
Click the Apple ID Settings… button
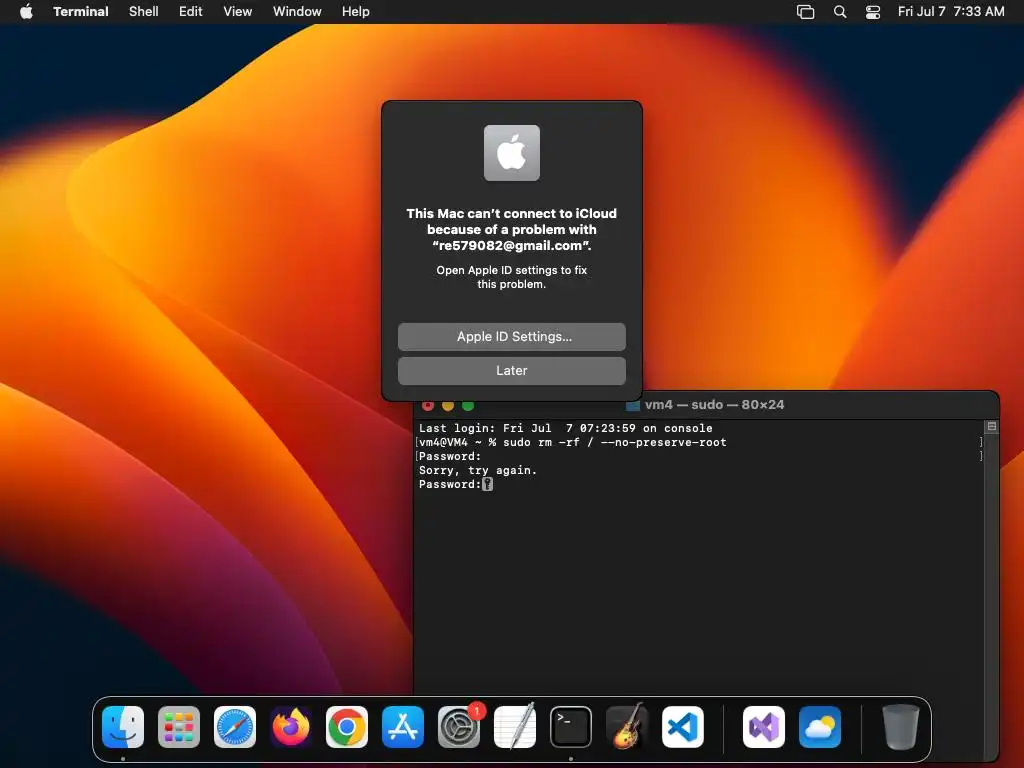click(512, 336)
